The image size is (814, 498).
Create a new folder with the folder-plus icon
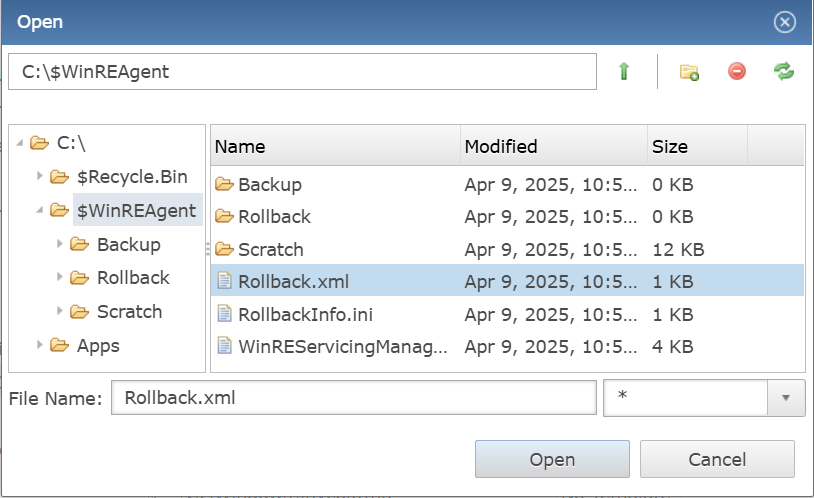tap(689, 72)
